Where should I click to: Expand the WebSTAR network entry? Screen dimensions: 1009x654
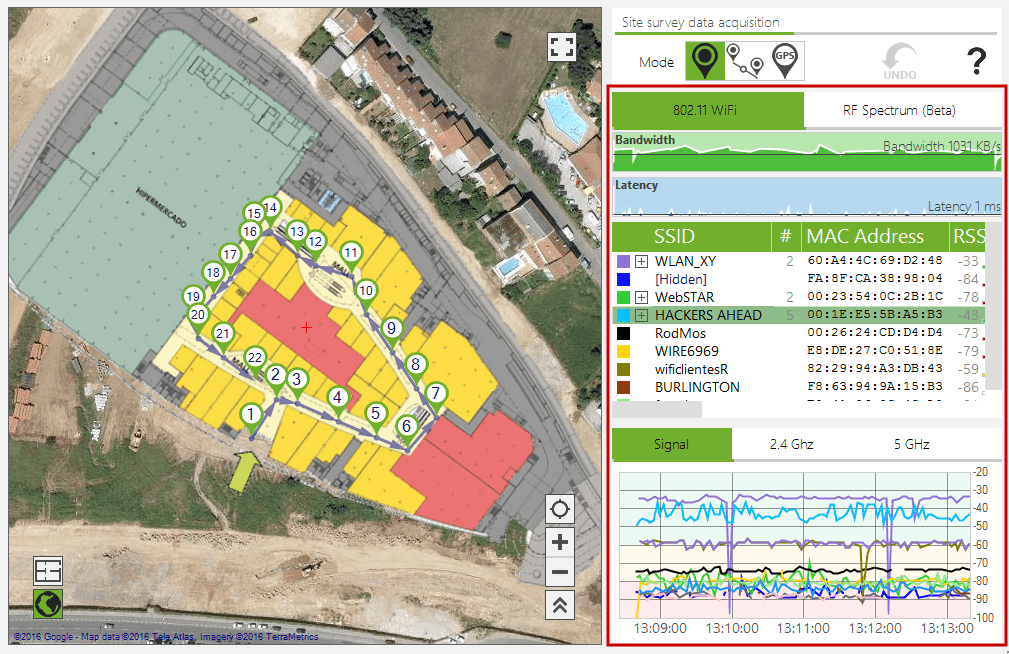[642, 297]
